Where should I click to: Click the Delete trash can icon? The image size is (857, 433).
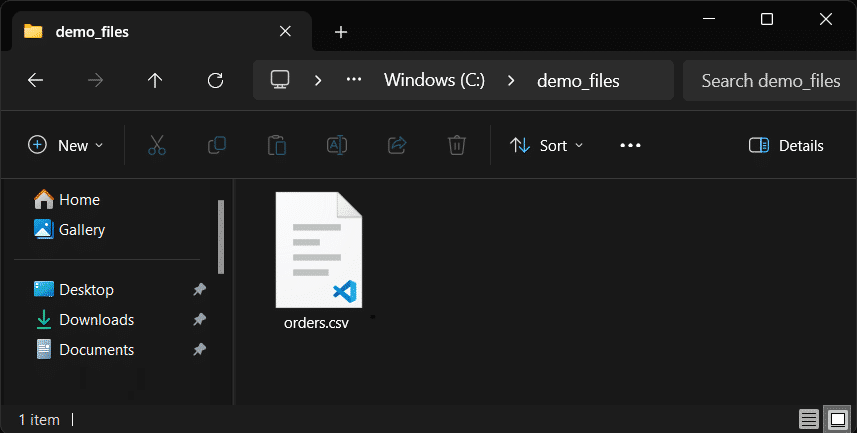[456, 145]
